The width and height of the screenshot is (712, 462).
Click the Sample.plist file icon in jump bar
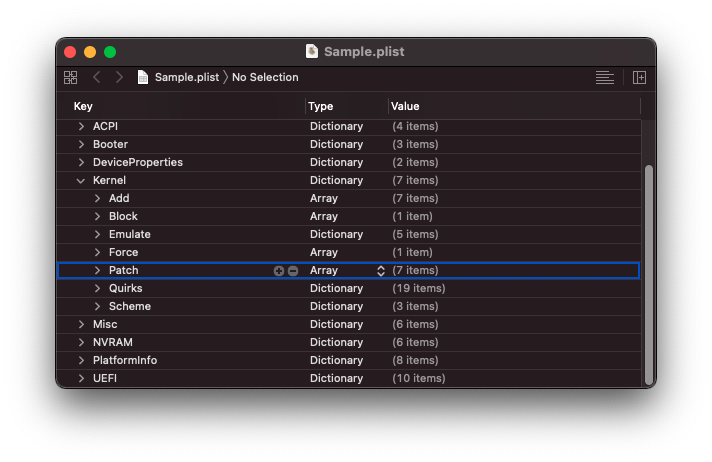point(143,77)
